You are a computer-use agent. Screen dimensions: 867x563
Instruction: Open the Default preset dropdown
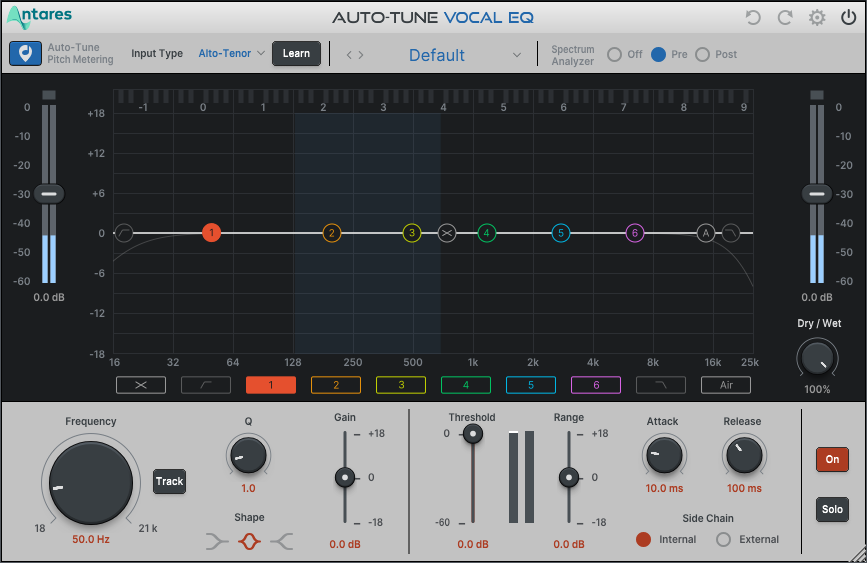464,55
